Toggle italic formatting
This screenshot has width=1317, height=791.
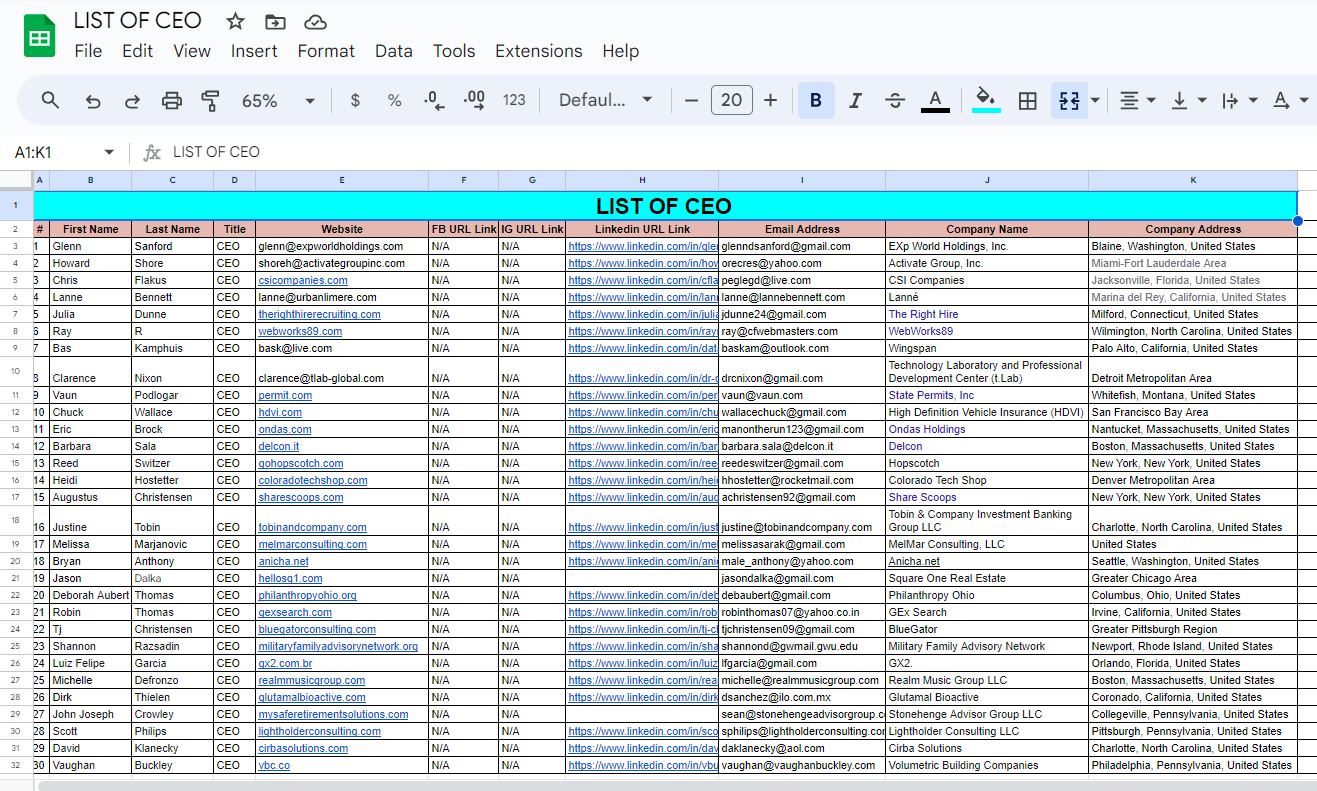[x=855, y=100]
